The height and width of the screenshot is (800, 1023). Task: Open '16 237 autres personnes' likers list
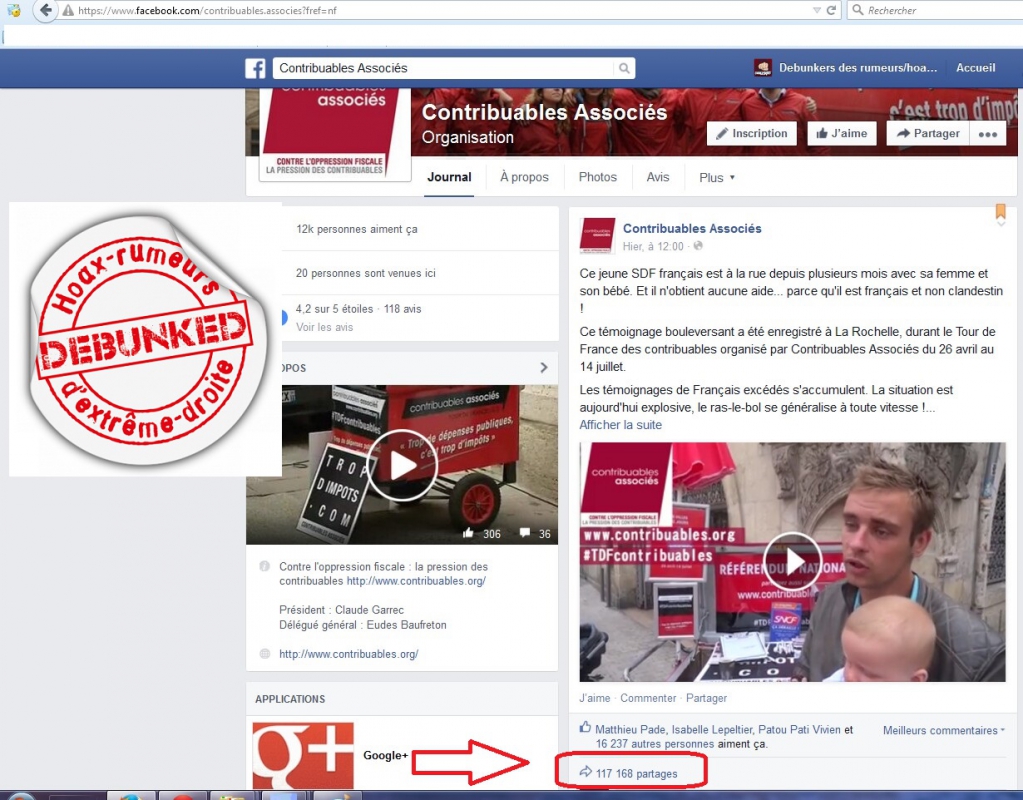[654, 744]
